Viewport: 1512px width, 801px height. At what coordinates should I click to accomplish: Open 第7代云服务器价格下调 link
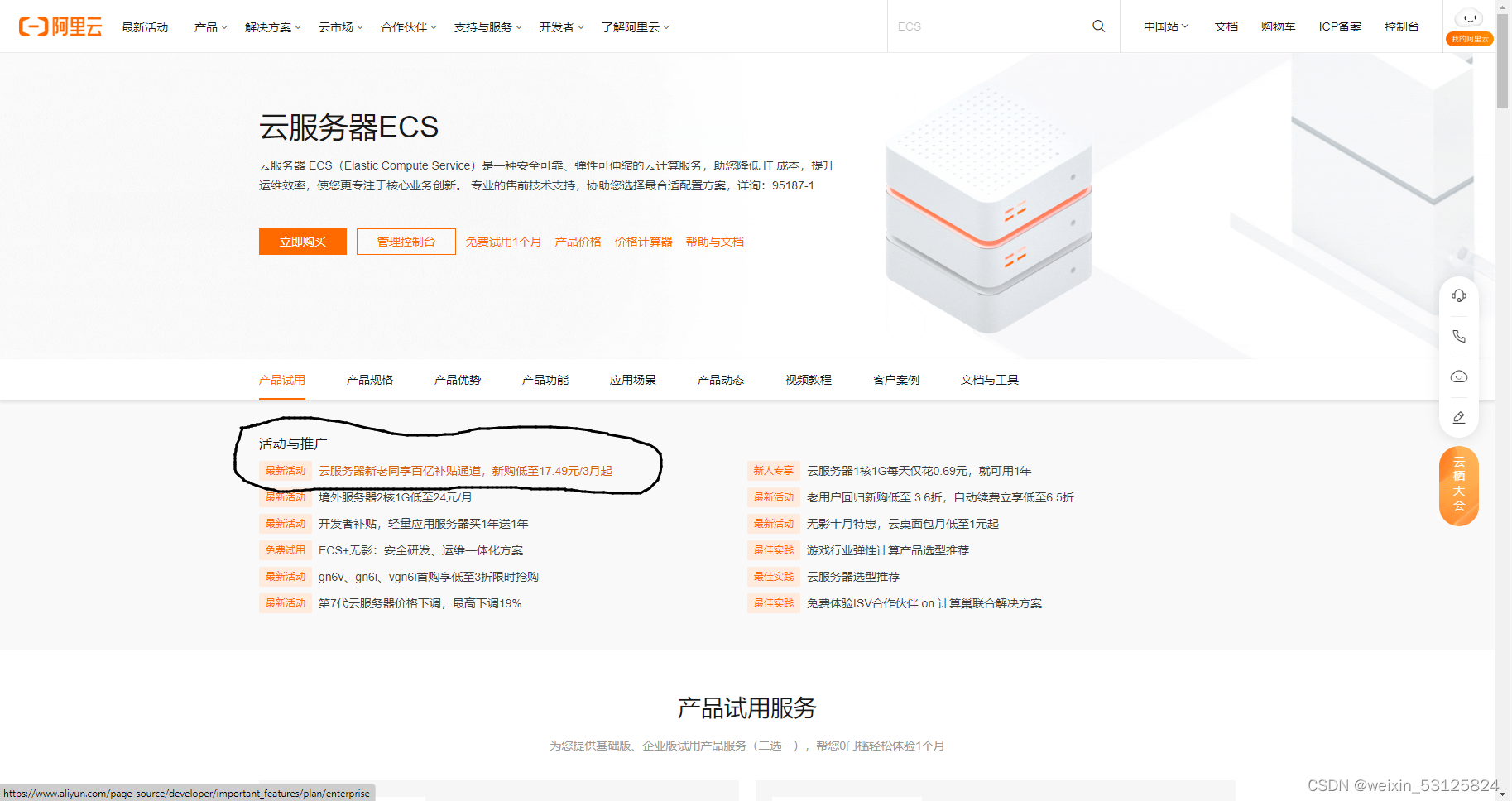(420, 603)
